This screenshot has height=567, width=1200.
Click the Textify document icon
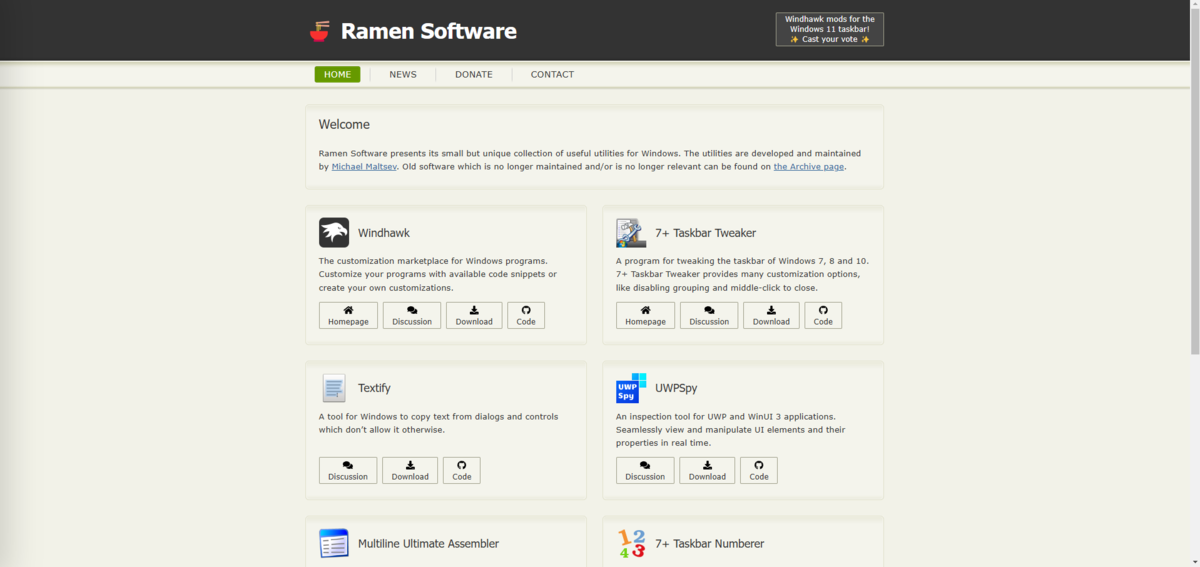point(334,388)
